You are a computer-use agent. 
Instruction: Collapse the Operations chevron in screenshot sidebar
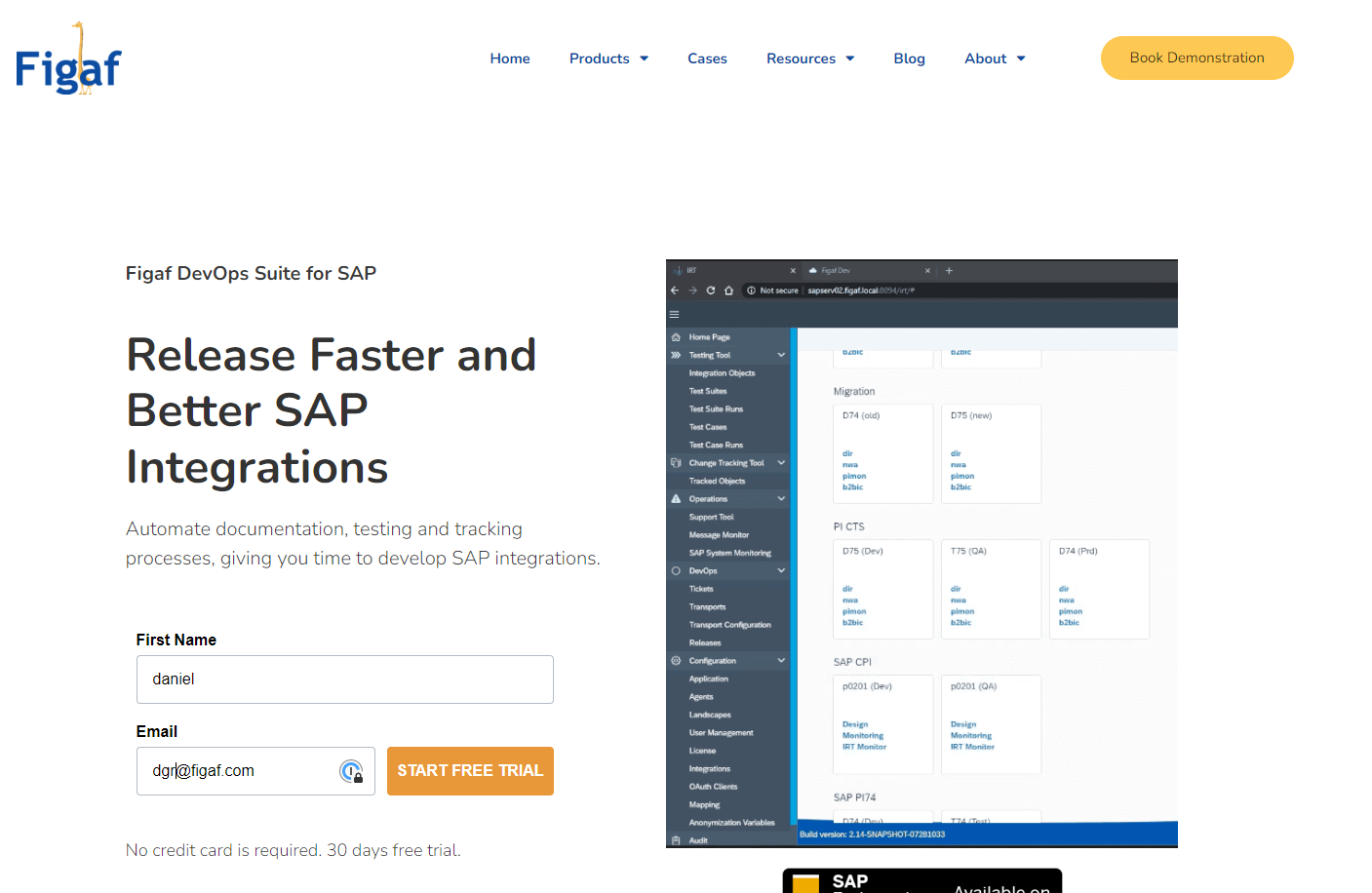(781, 499)
